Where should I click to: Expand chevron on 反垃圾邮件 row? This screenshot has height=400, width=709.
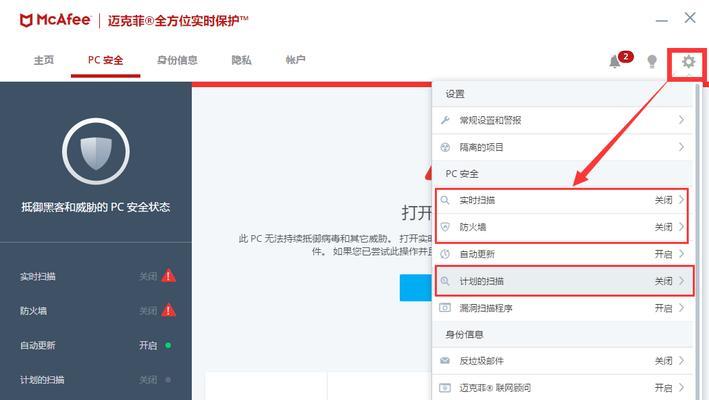681,360
